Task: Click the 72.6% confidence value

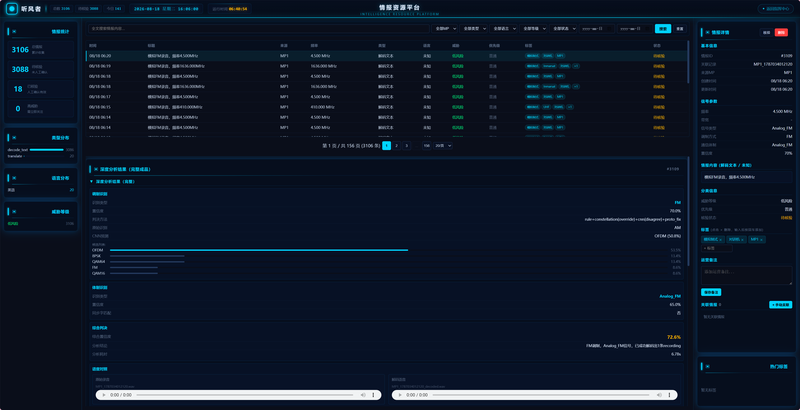Action: click(x=674, y=337)
